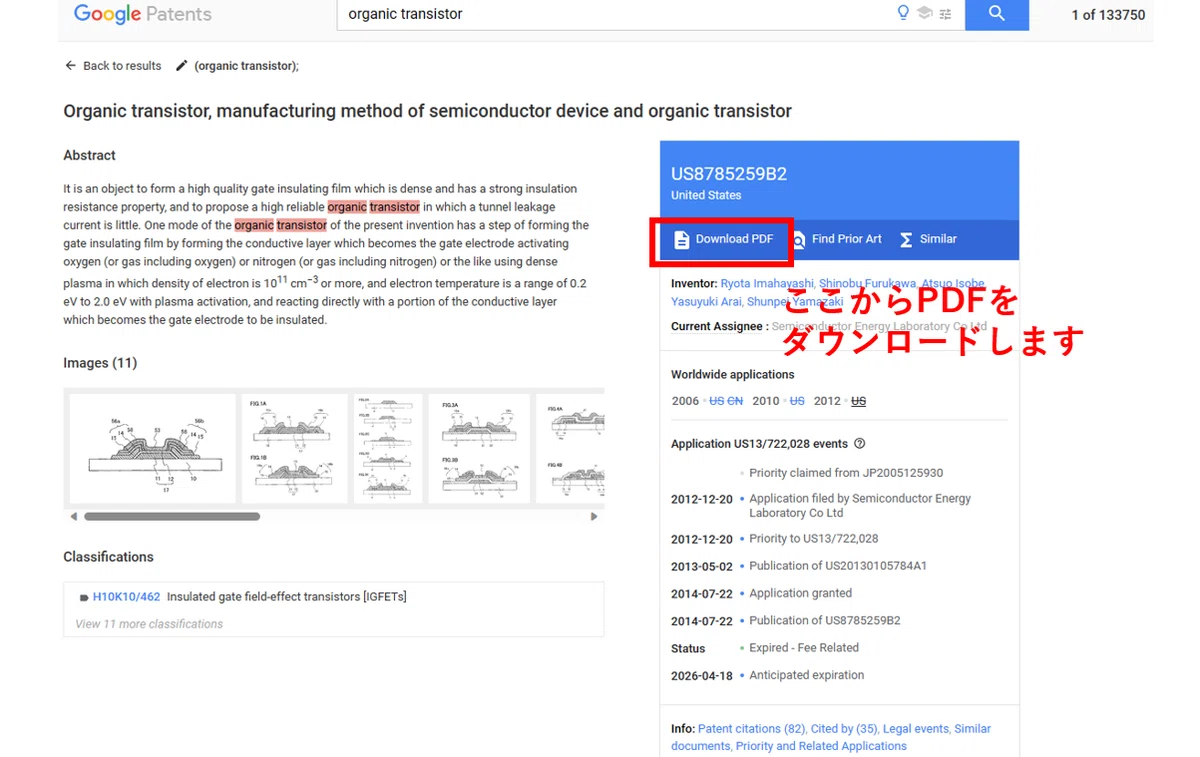Click the back arrow to results
1200x757 pixels.
pyautogui.click(x=70, y=66)
